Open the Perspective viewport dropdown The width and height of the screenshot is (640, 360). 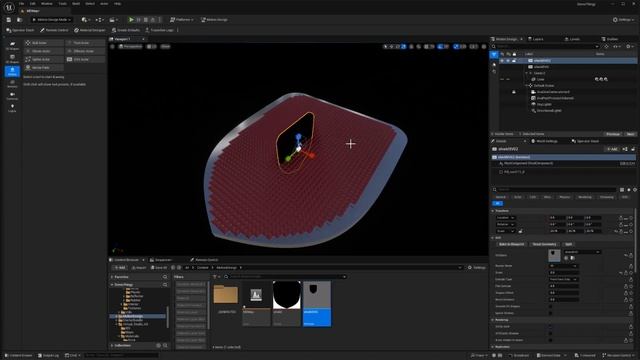click(131, 47)
